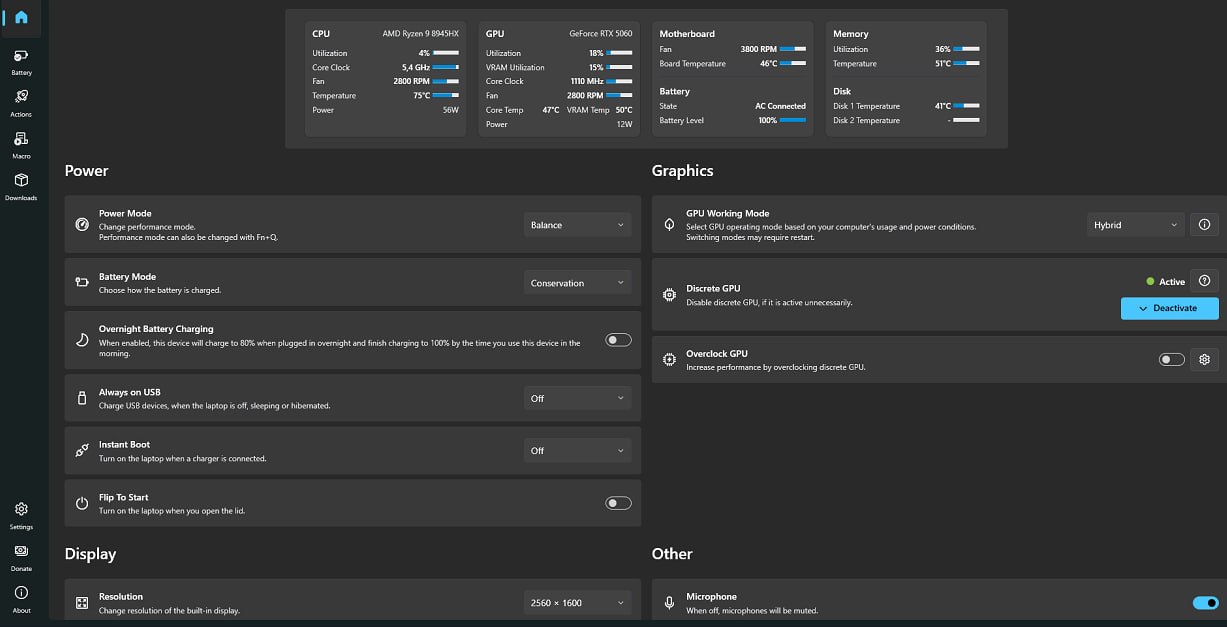Click the Overnight Battery Charging moon icon
The image size is (1227, 627).
(x=82, y=340)
